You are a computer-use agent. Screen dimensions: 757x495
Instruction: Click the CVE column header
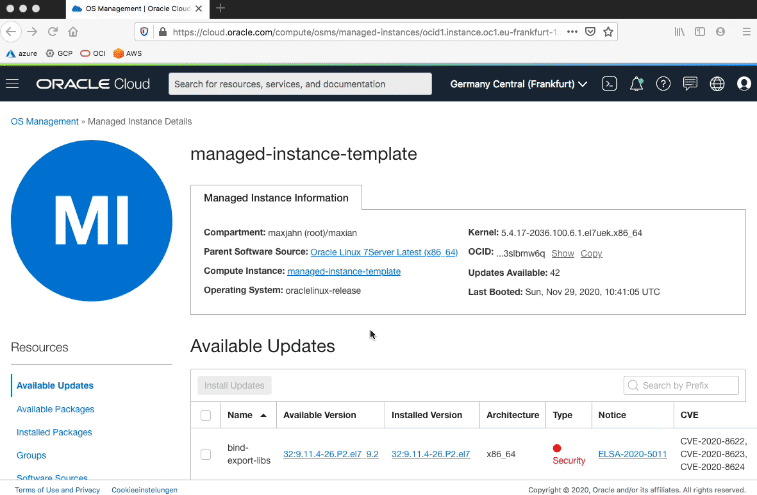click(x=689, y=415)
